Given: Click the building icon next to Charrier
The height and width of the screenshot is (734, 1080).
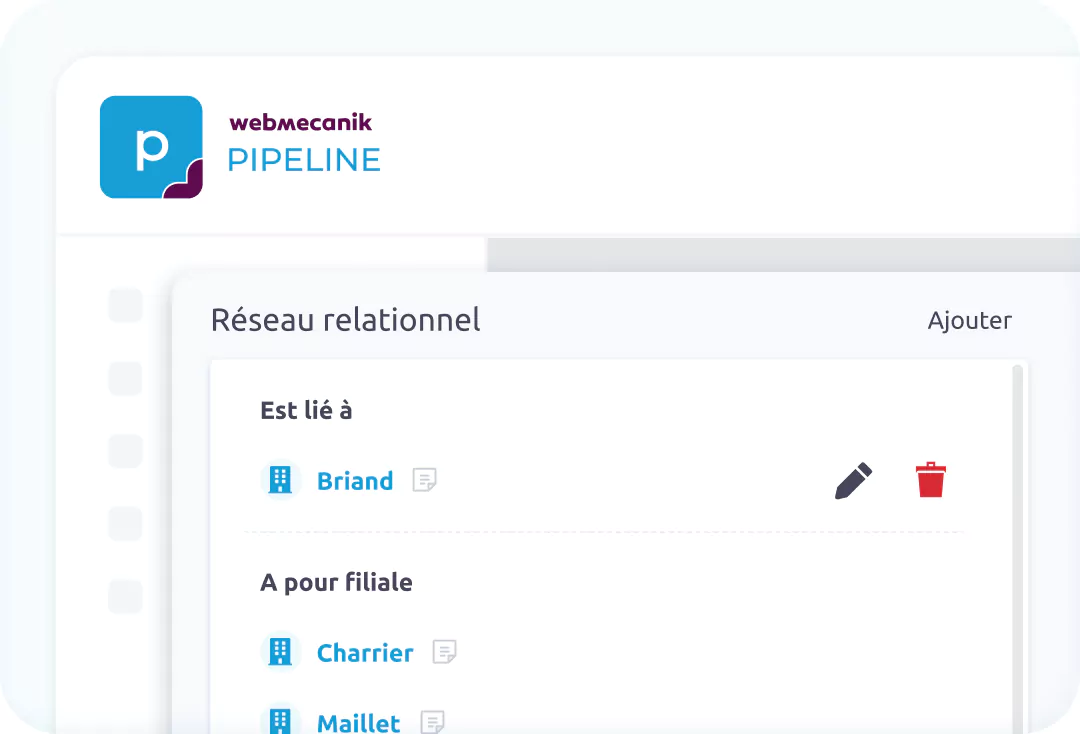Looking at the screenshot, I should (x=280, y=652).
